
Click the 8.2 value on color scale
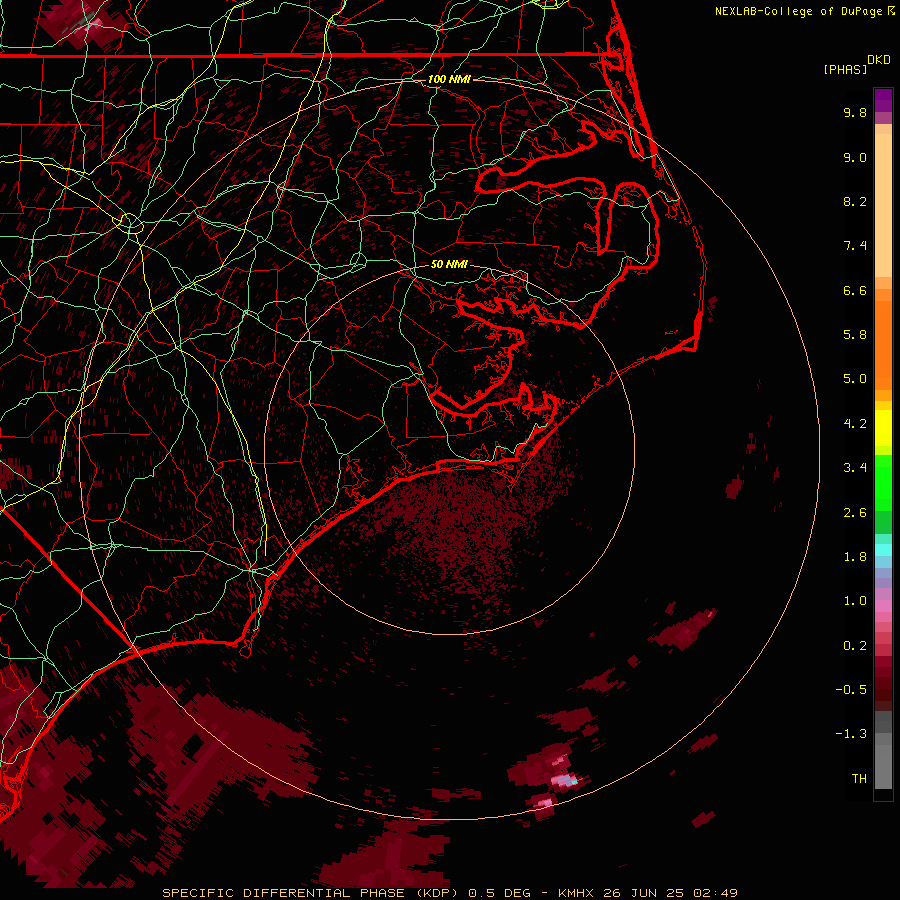(855, 201)
